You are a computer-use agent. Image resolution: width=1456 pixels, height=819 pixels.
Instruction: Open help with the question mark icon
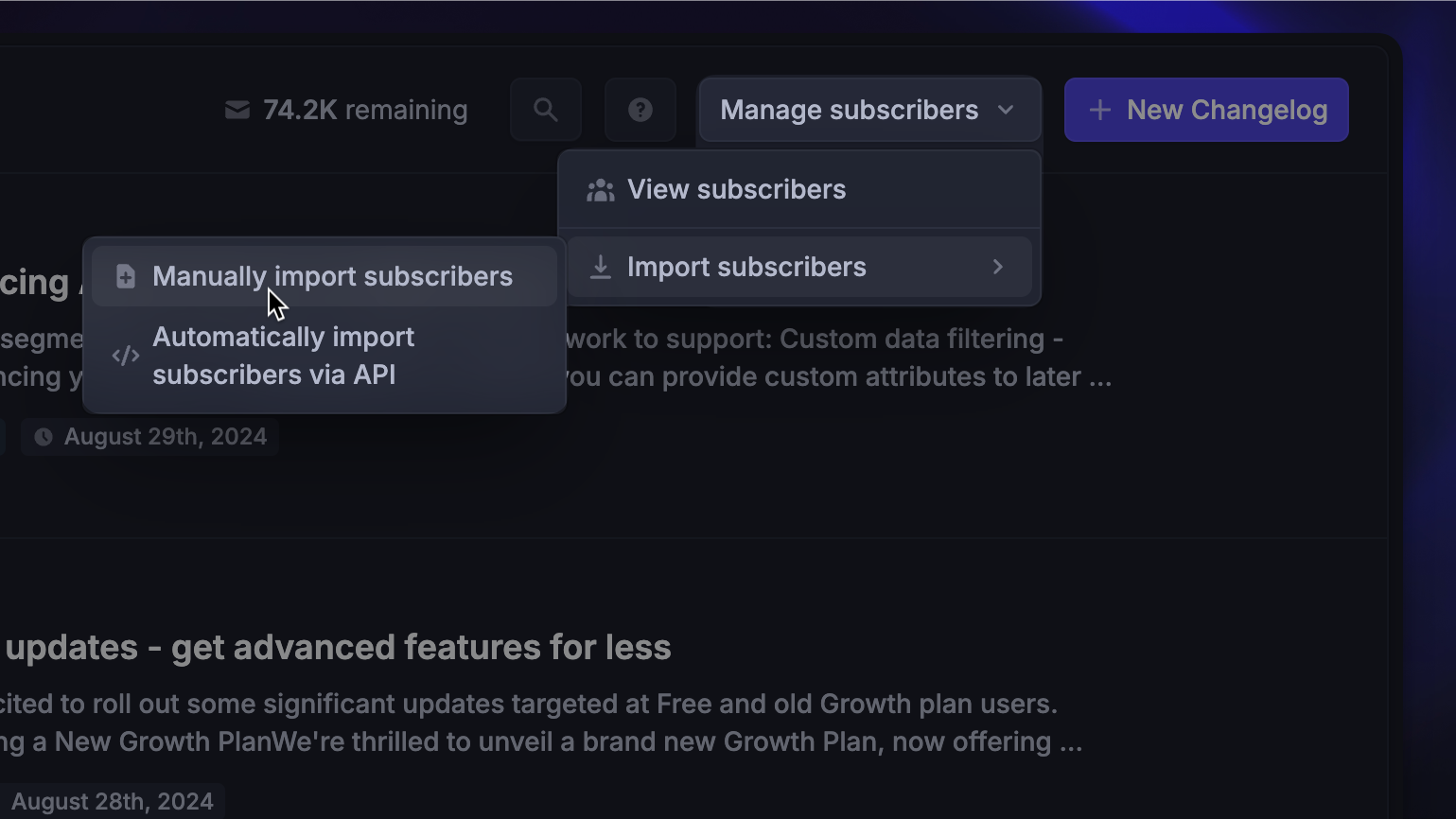coord(640,110)
